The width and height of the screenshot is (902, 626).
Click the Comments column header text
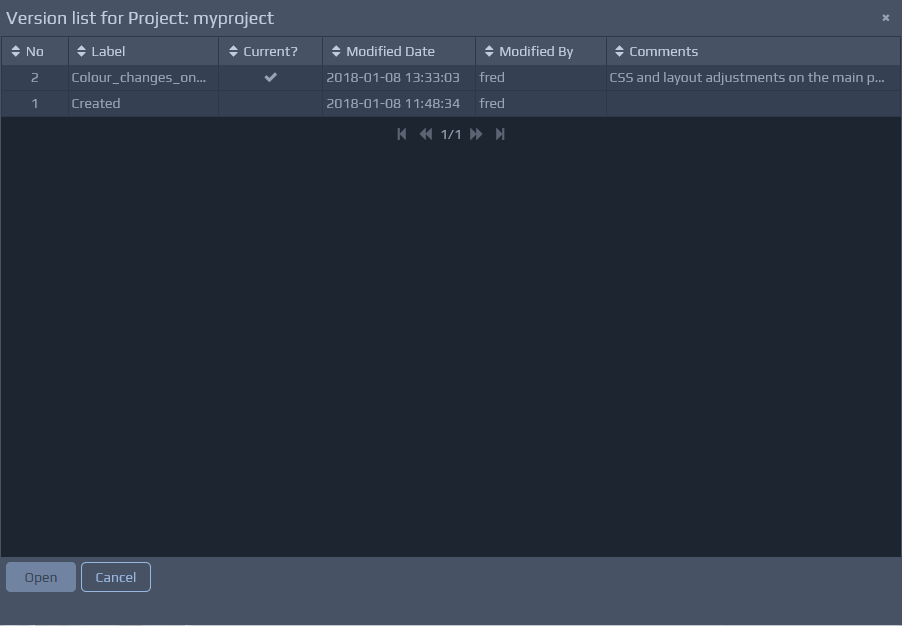663,51
